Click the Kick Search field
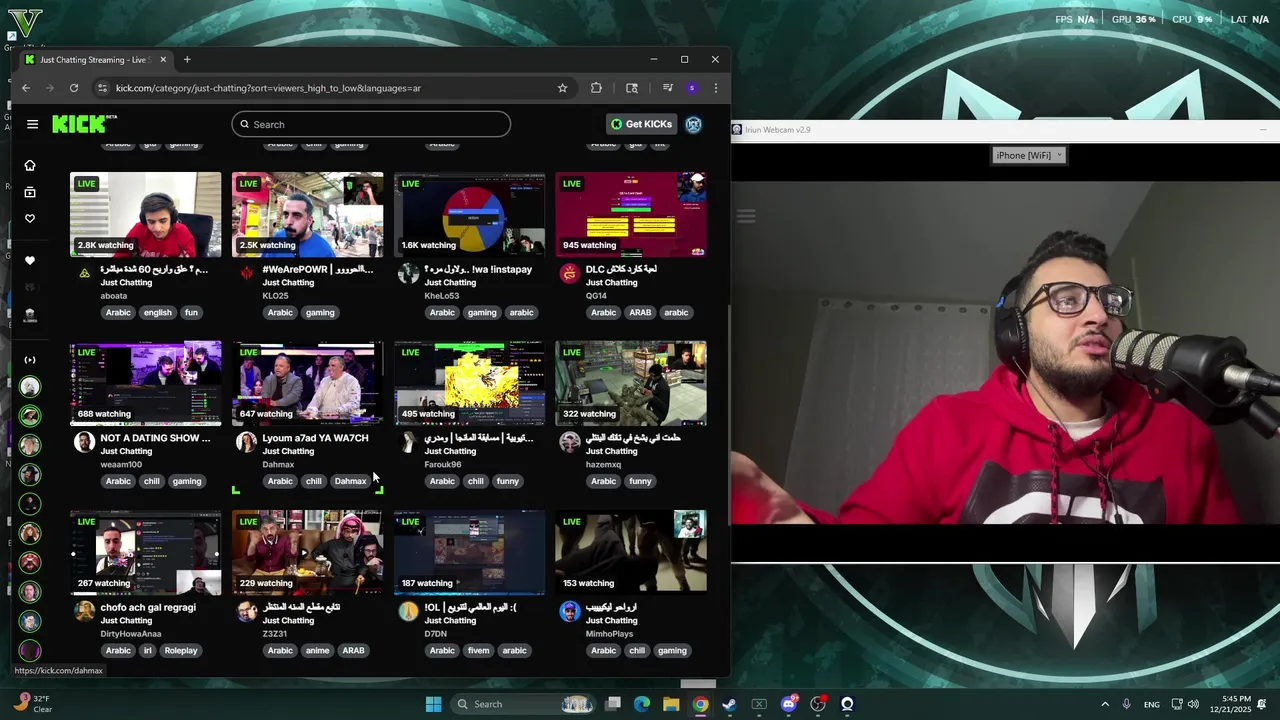The height and width of the screenshot is (720, 1280). tap(371, 124)
